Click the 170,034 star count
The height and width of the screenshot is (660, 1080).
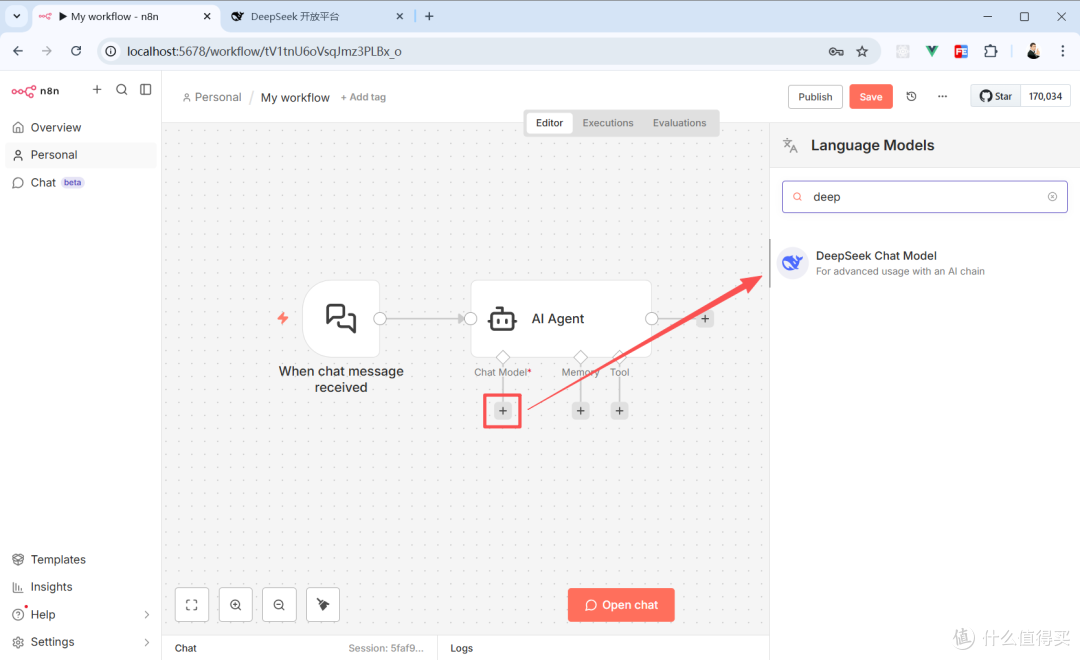pyautogui.click(x=1046, y=96)
